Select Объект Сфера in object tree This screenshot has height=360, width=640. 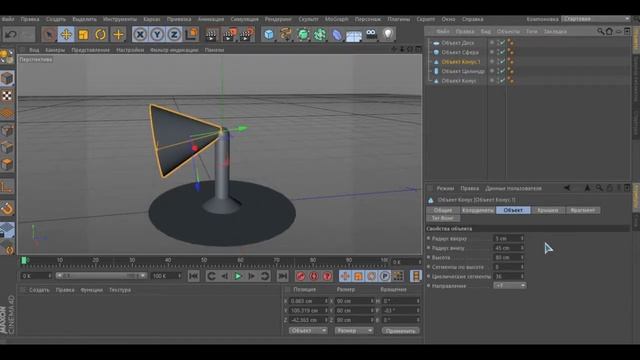(x=460, y=52)
